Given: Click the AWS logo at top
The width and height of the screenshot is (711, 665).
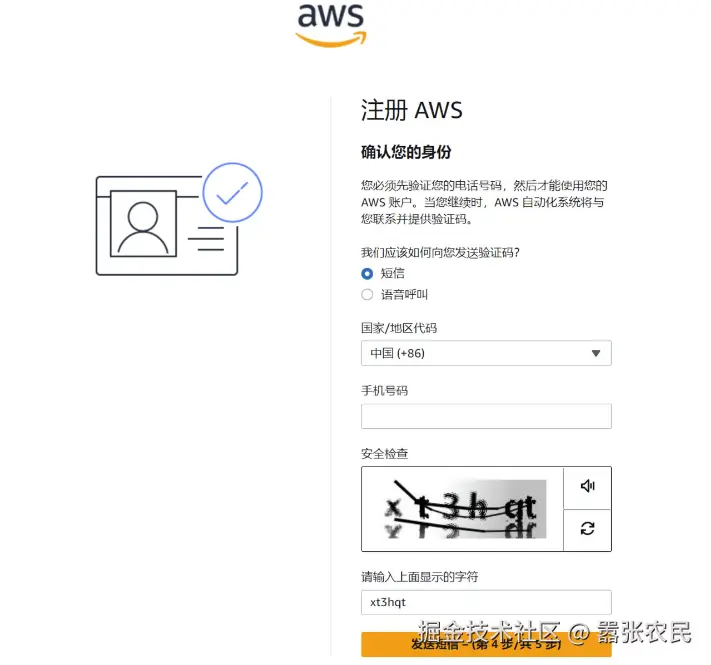Looking at the screenshot, I should coord(331,25).
